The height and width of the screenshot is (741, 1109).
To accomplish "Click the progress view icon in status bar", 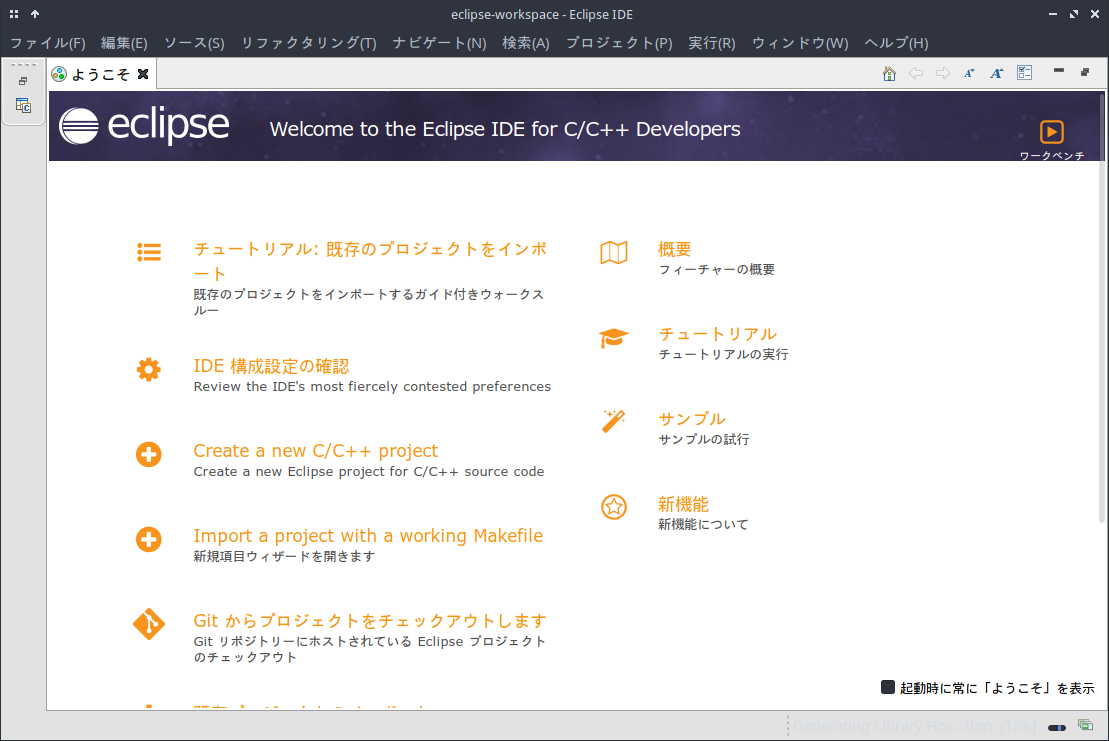I will coord(1085,725).
